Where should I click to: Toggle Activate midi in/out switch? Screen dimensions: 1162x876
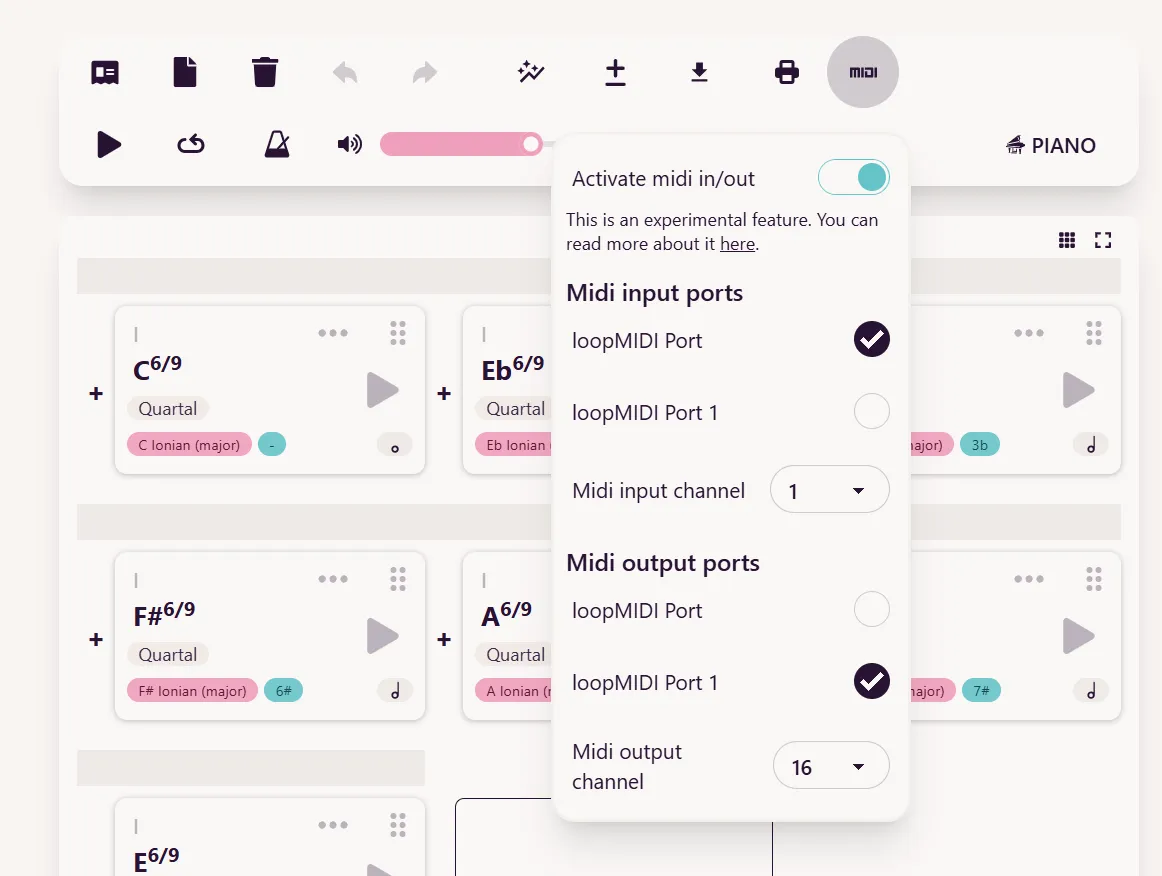(x=853, y=178)
